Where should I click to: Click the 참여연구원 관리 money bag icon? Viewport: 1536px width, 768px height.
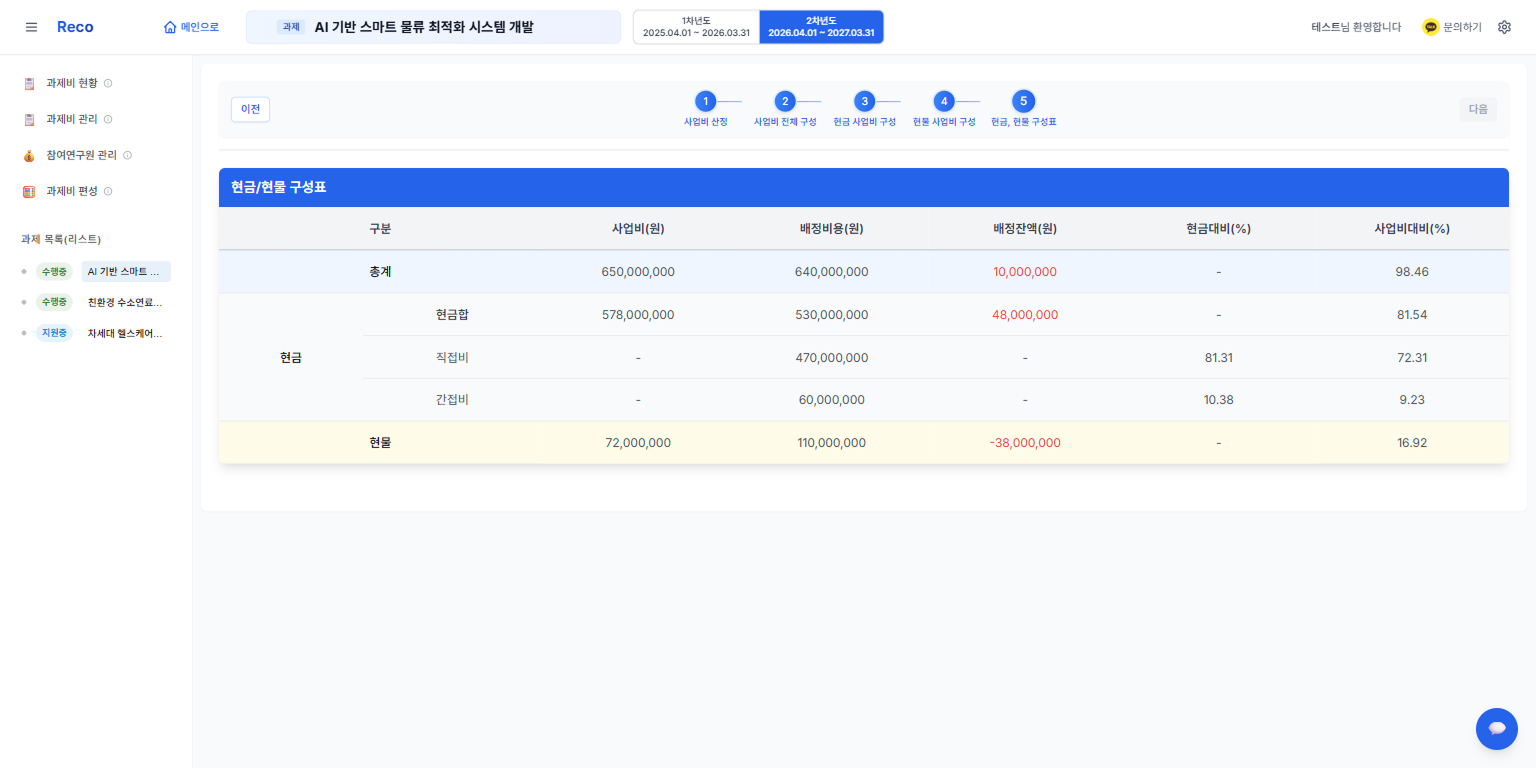[29, 155]
